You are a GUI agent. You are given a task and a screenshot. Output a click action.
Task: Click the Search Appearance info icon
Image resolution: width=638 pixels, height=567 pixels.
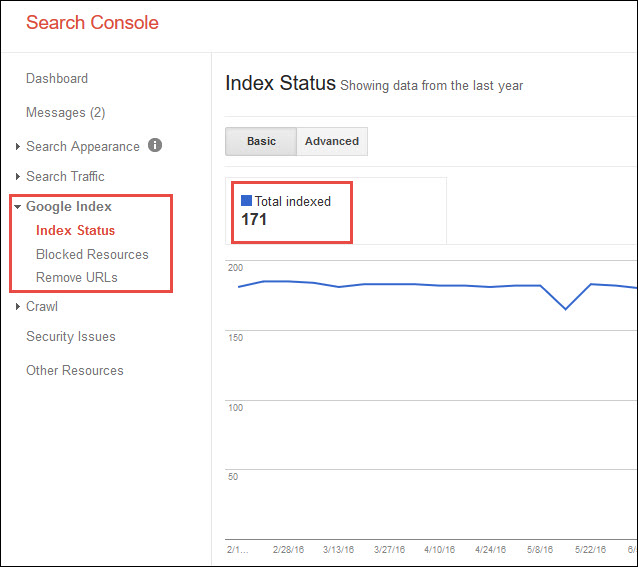tap(155, 145)
